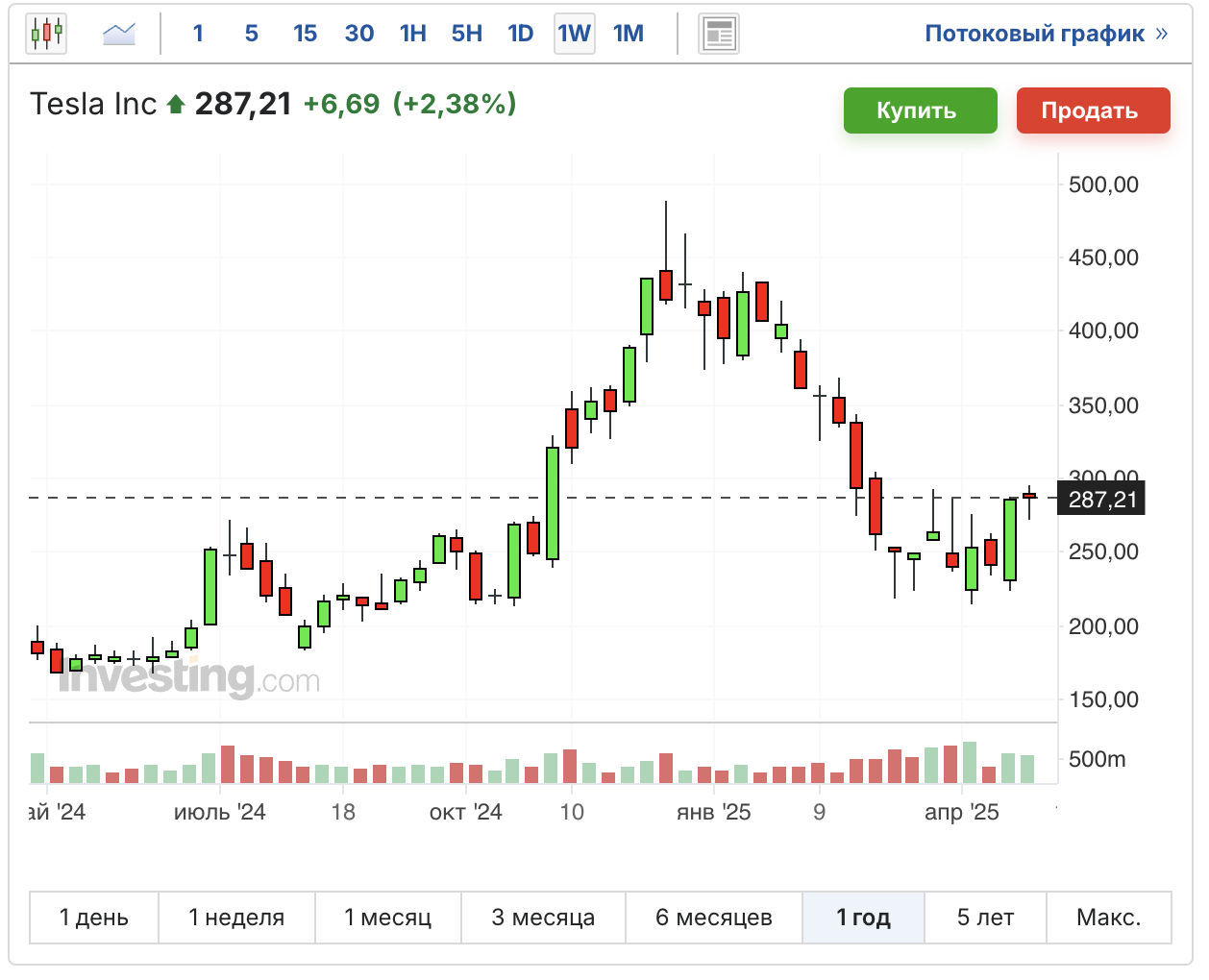
Task: Select the candlestick chart type icon
Action: click(46, 34)
